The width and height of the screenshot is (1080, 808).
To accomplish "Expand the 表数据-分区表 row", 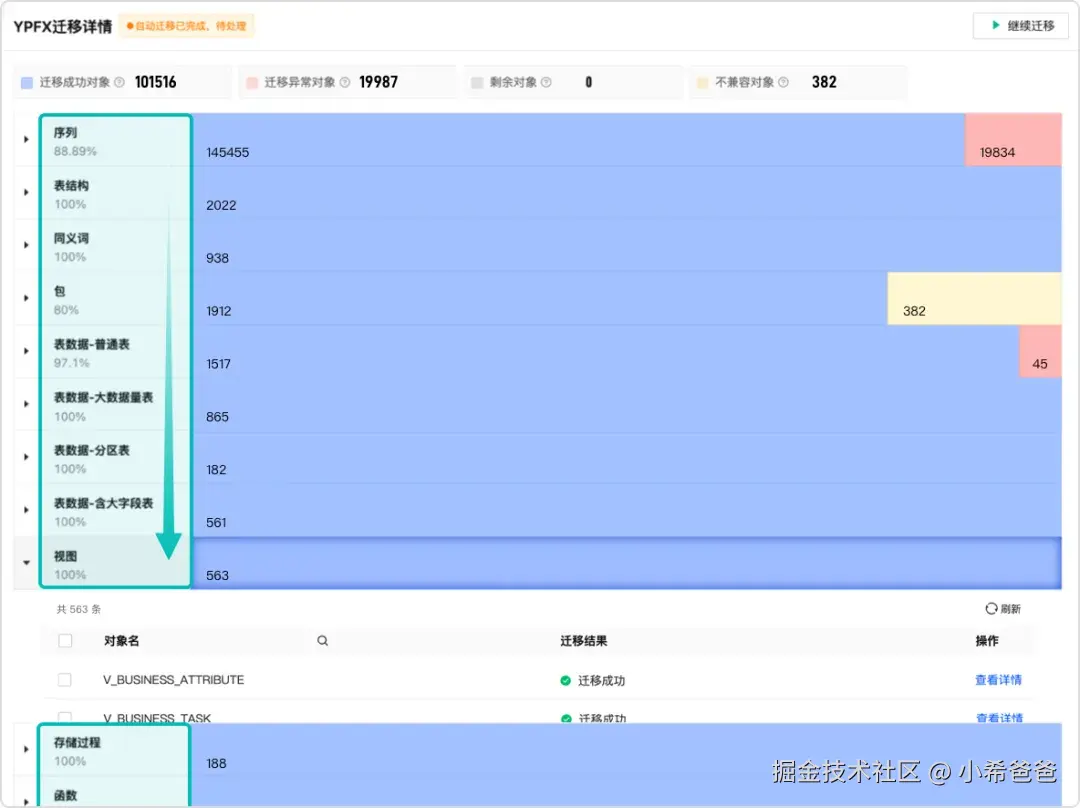I will (26, 457).
